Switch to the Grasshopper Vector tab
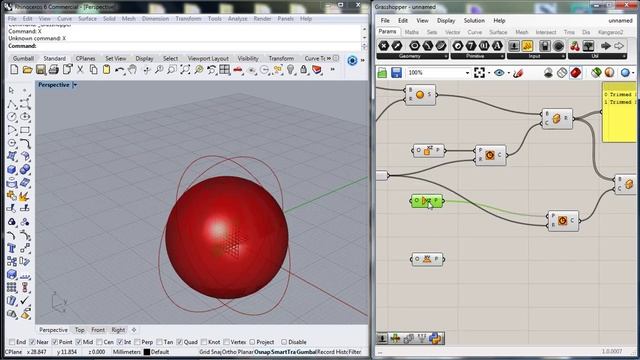The height and width of the screenshot is (360, 640). 452,32
